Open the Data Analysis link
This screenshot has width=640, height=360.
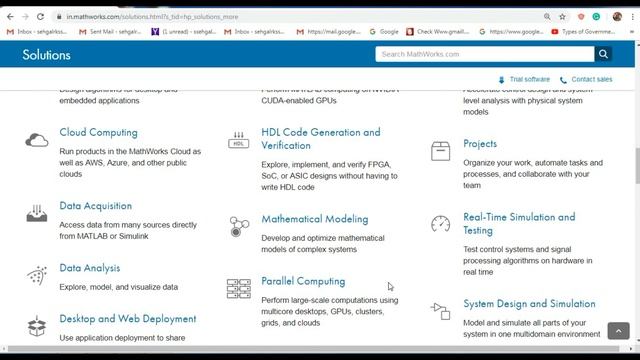[90, 268]
